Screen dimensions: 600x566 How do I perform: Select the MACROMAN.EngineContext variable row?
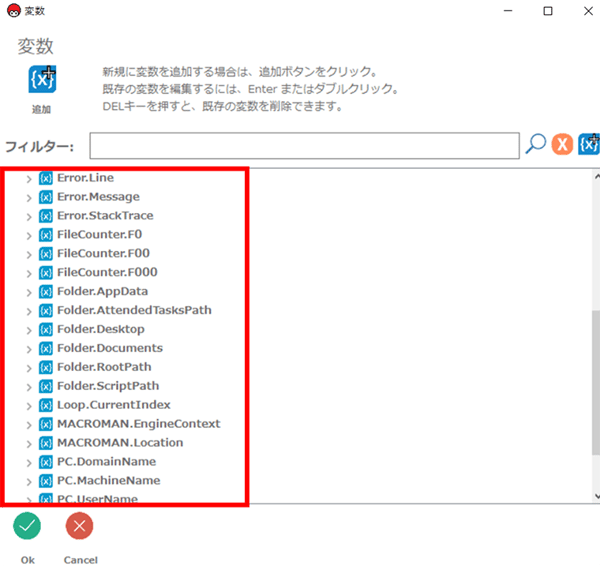click(139, 424)
